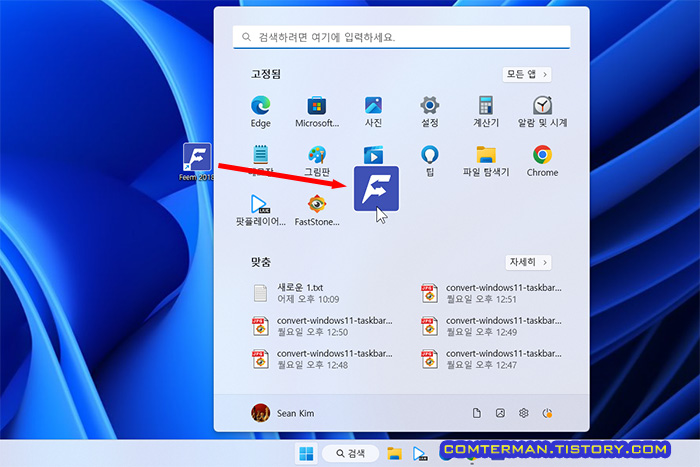Open Sean Kim user account menu
700x467 pixels.
[283, 413]
